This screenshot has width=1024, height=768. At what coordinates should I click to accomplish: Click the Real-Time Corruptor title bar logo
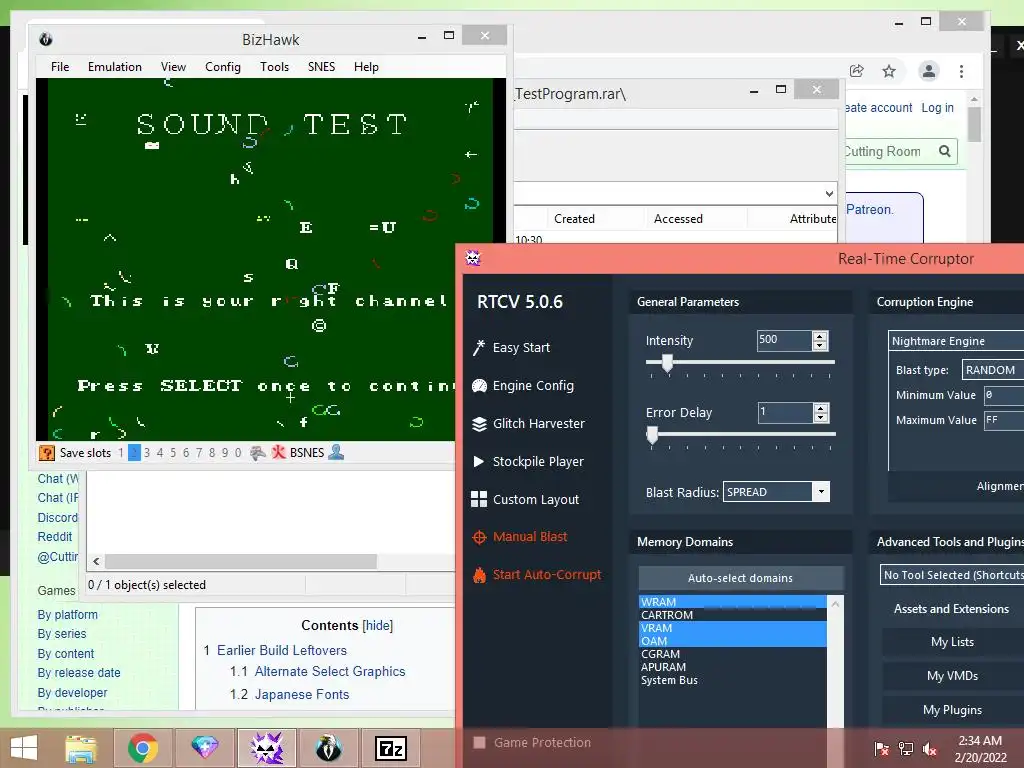pyautogui.click(x=473, y=259)
